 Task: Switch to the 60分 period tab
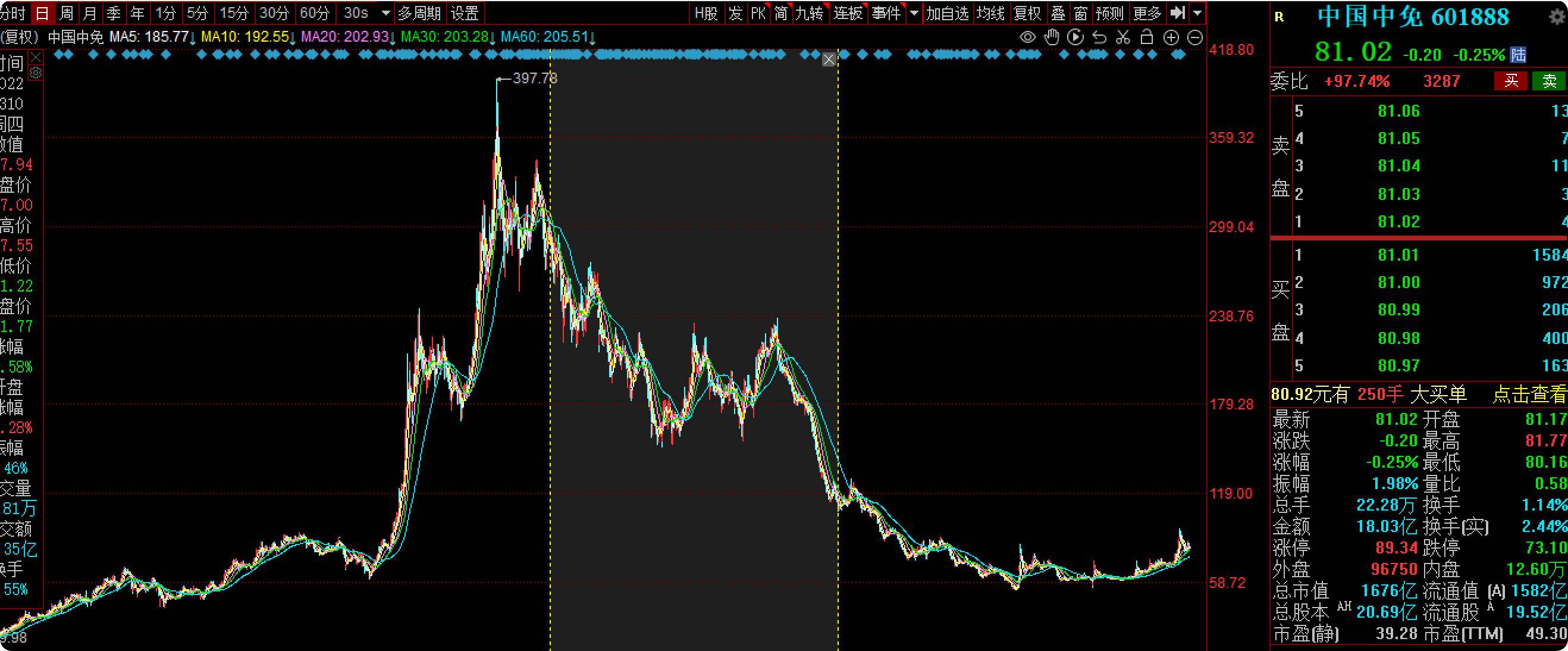tap(315, 12)
